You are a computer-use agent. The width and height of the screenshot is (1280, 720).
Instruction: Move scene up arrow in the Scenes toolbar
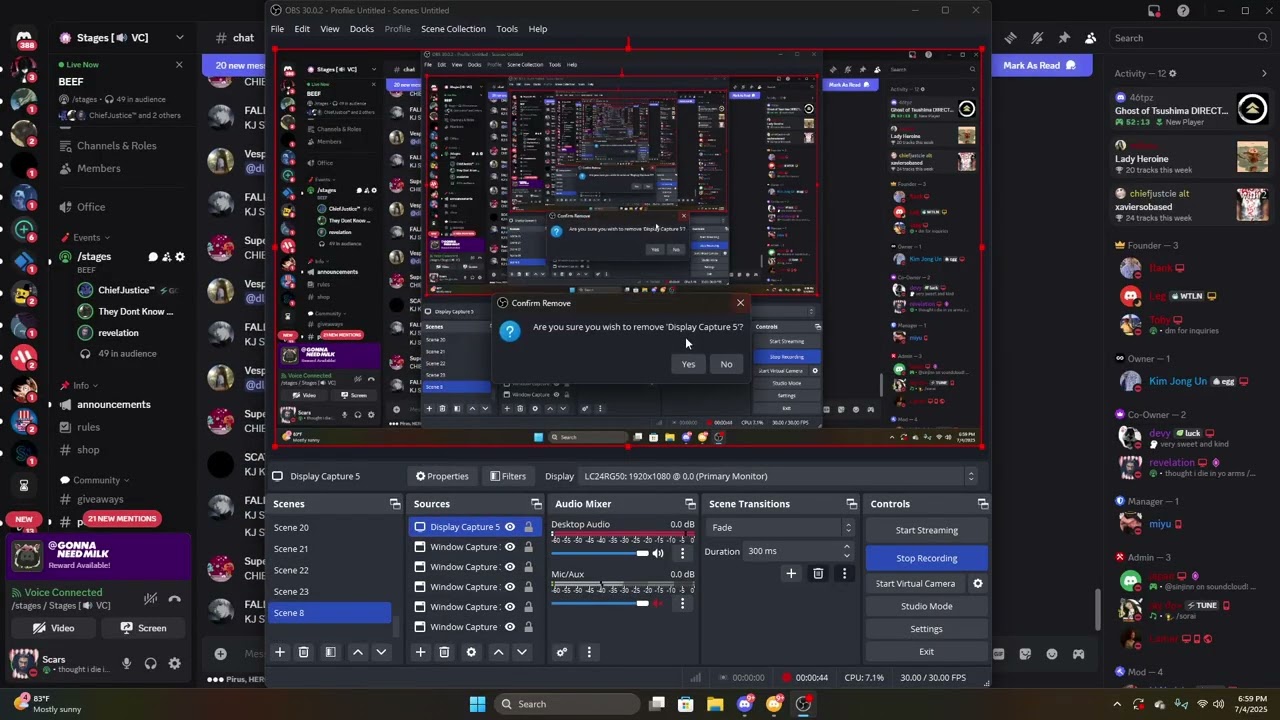click(x=357, y=652)
